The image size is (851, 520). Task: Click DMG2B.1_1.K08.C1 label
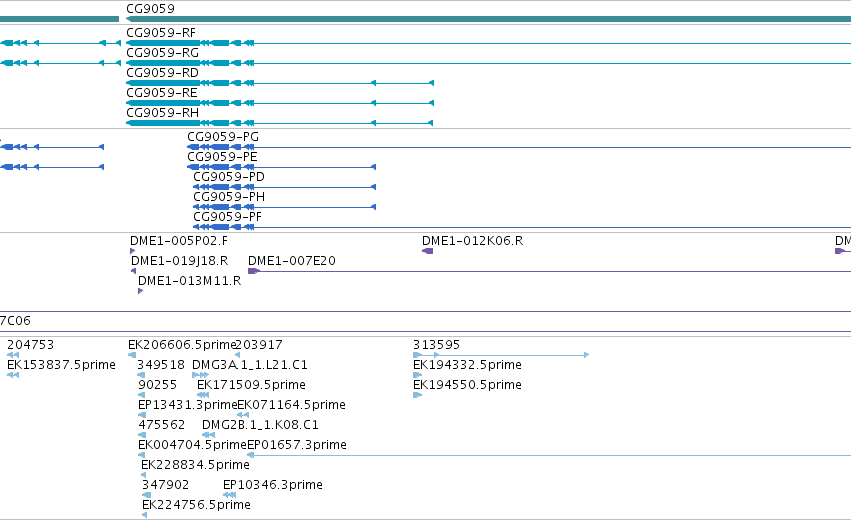click(x=260, y=425)
